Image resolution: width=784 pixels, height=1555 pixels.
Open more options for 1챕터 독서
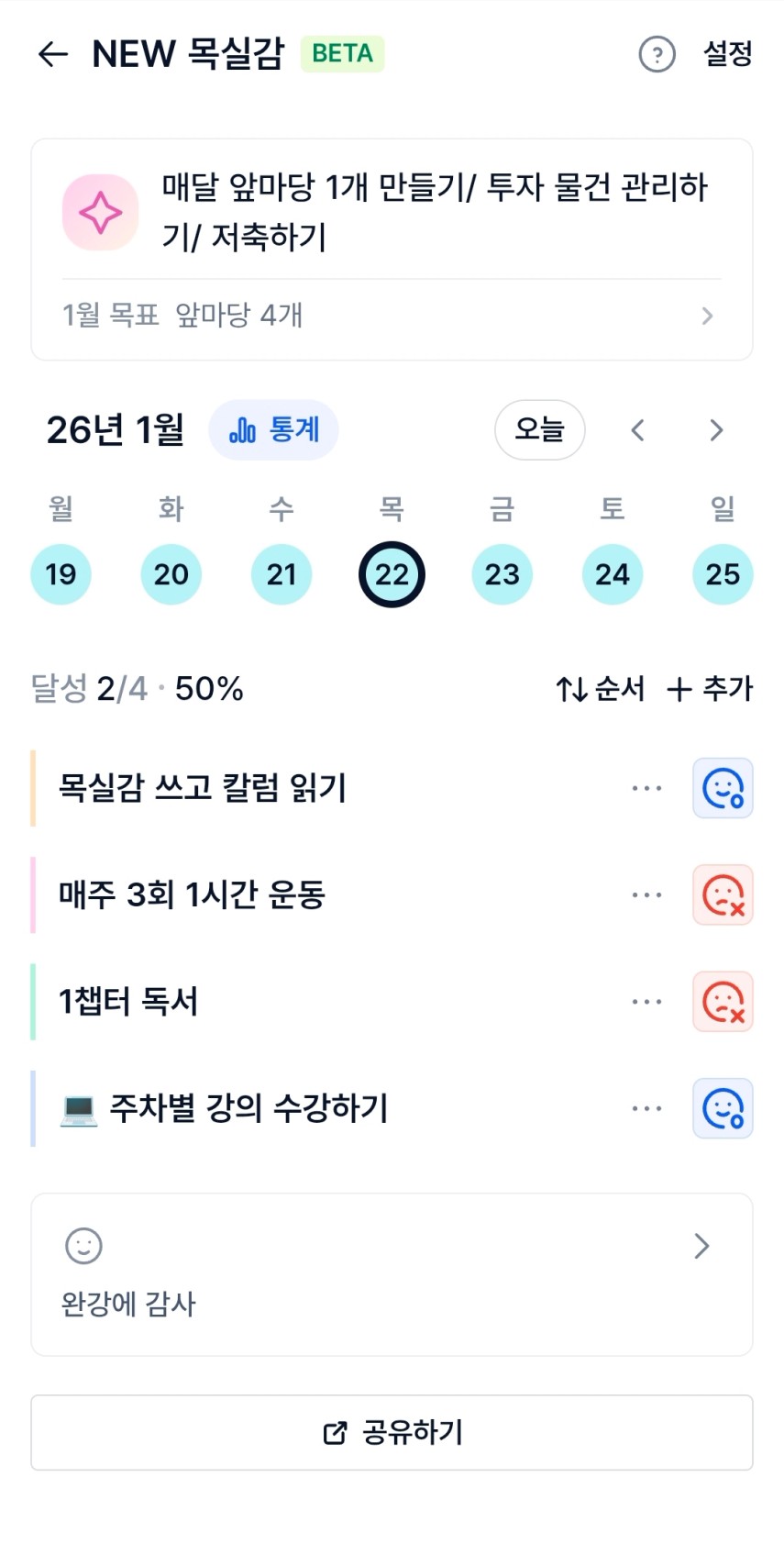(646, 1002)
